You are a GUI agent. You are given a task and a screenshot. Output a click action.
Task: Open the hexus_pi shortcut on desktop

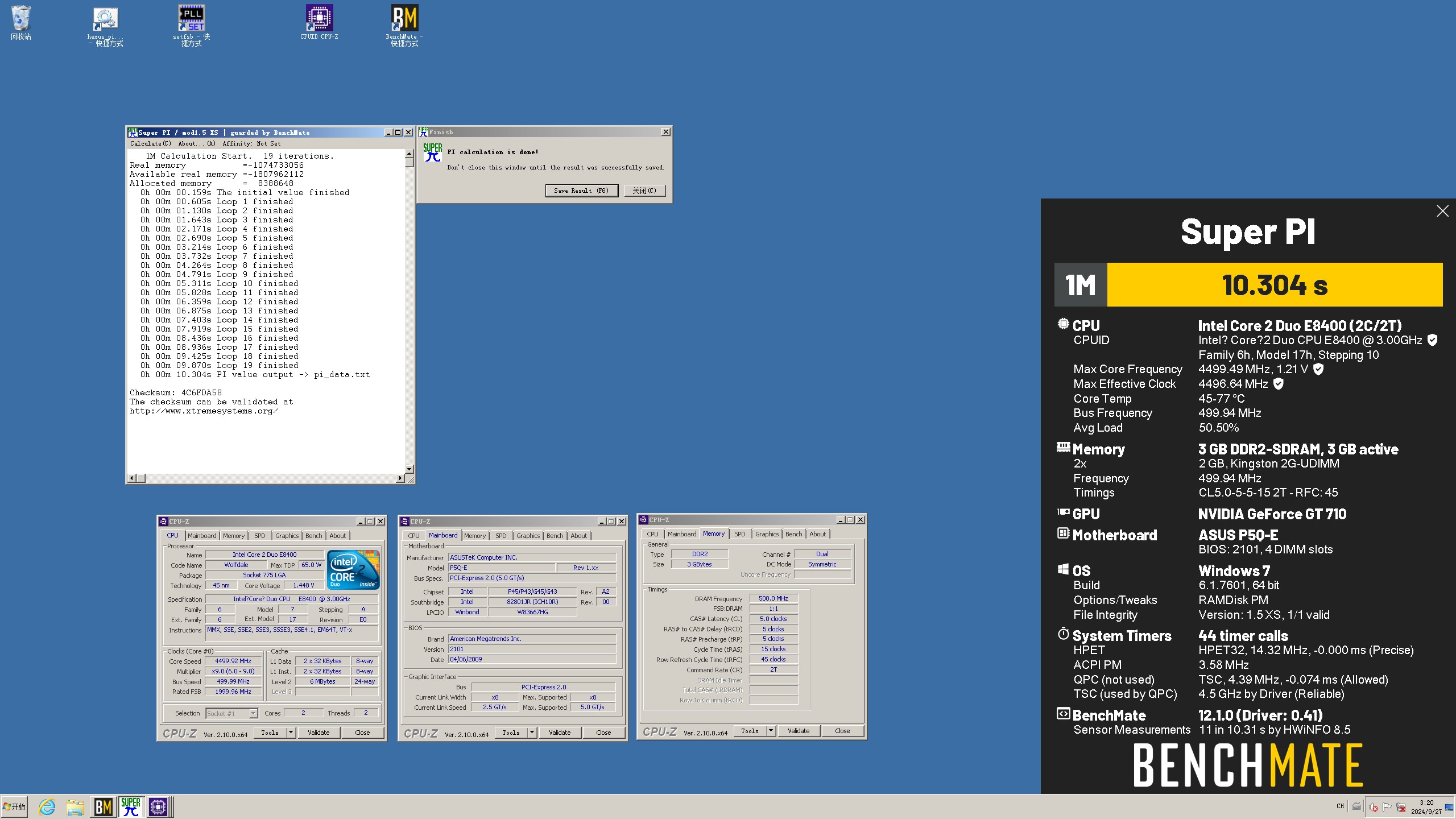[x=106, y=26]
